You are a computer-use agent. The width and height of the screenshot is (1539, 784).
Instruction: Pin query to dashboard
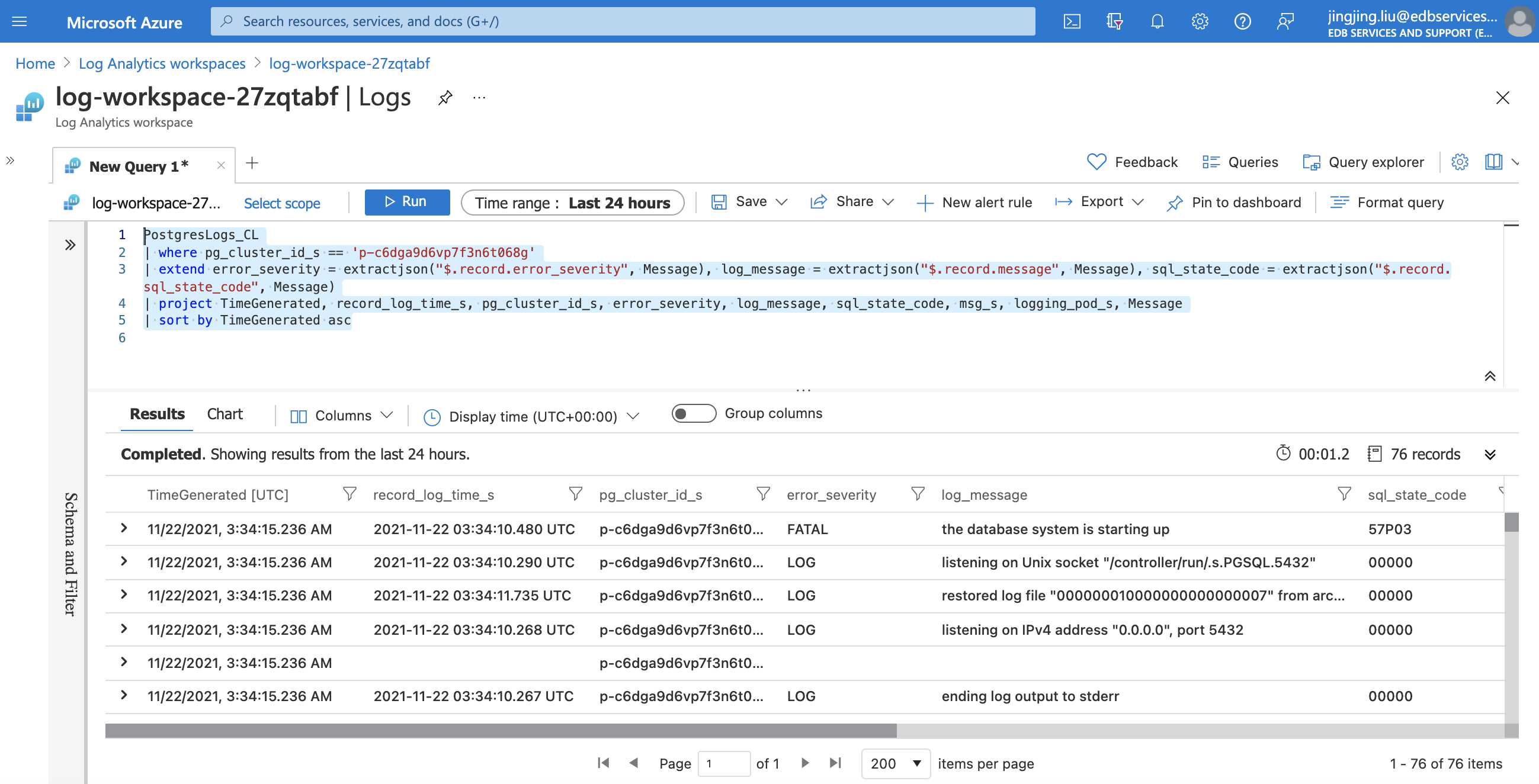tap(1233, 203)
